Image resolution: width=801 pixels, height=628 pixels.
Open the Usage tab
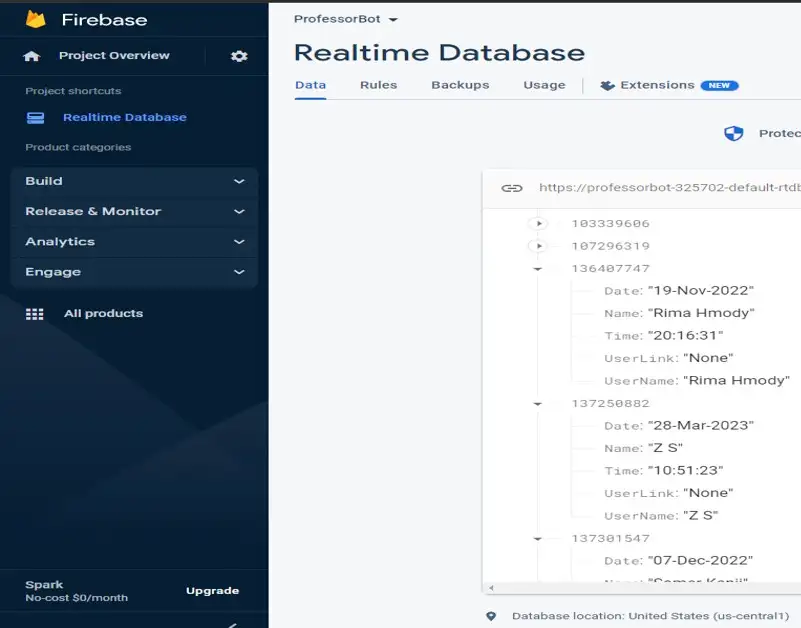point(544,85)
